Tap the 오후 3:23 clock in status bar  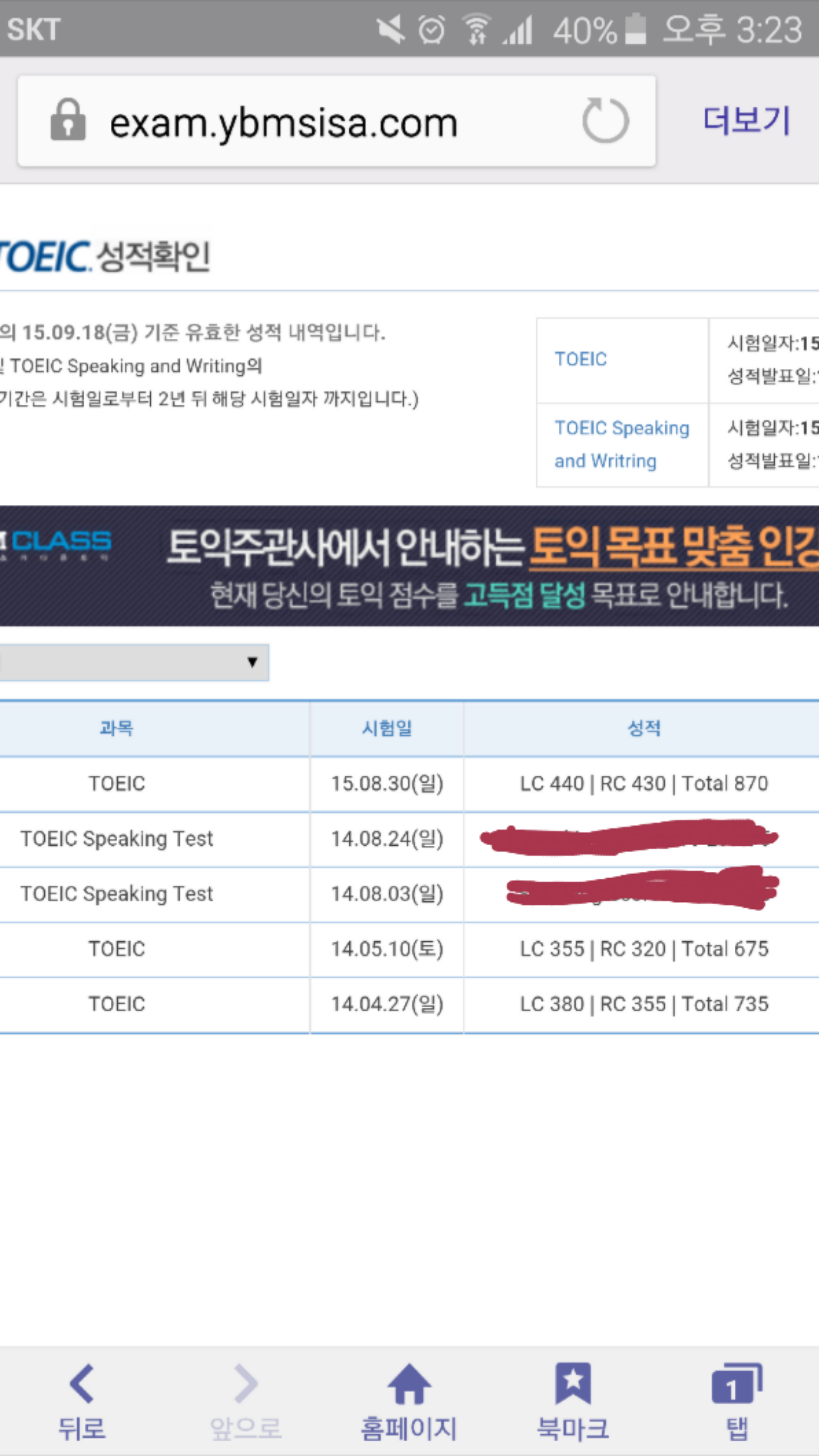click(x=733, y=30)
